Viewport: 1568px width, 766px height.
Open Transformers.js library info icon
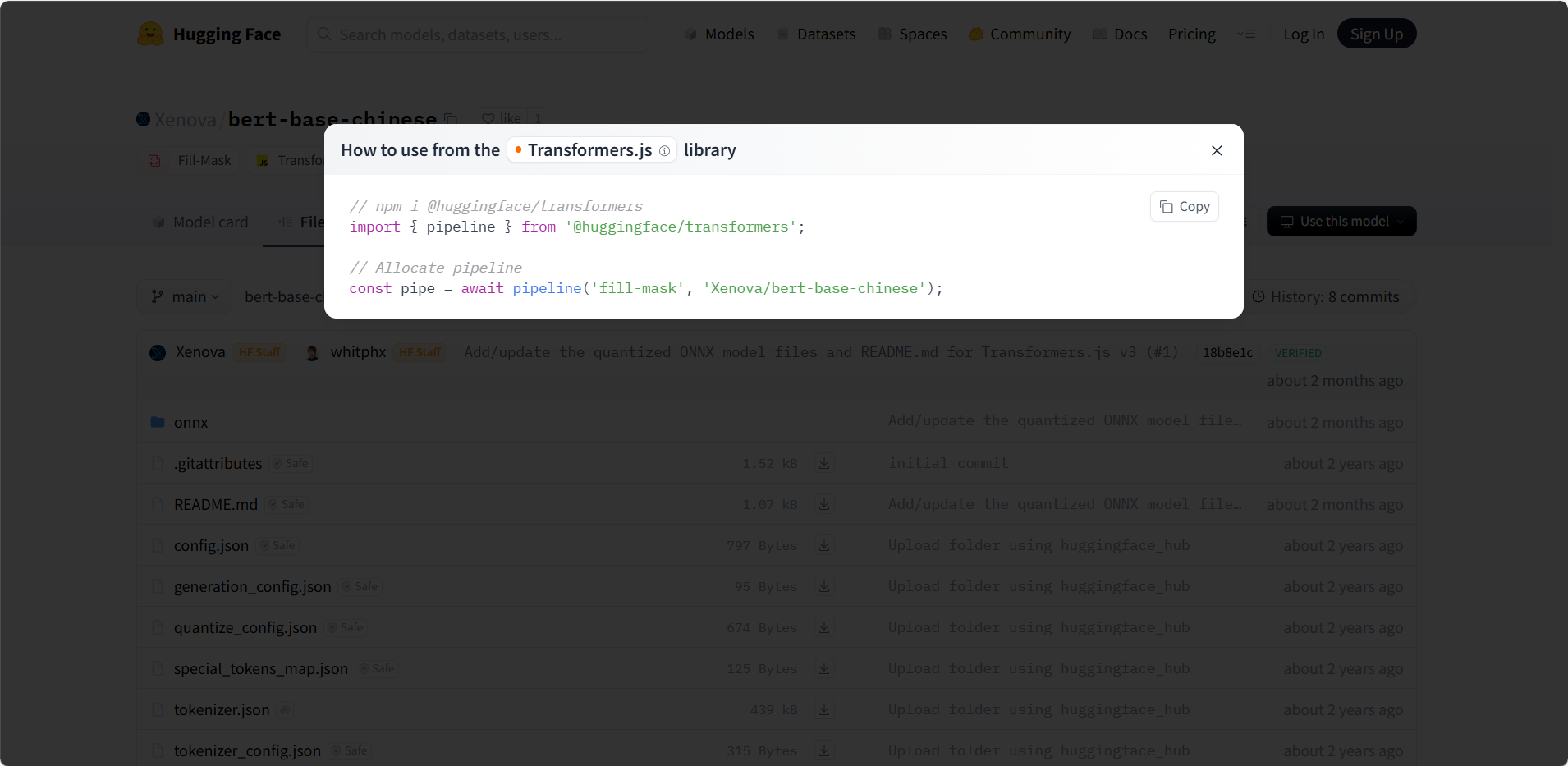(664, 150)
